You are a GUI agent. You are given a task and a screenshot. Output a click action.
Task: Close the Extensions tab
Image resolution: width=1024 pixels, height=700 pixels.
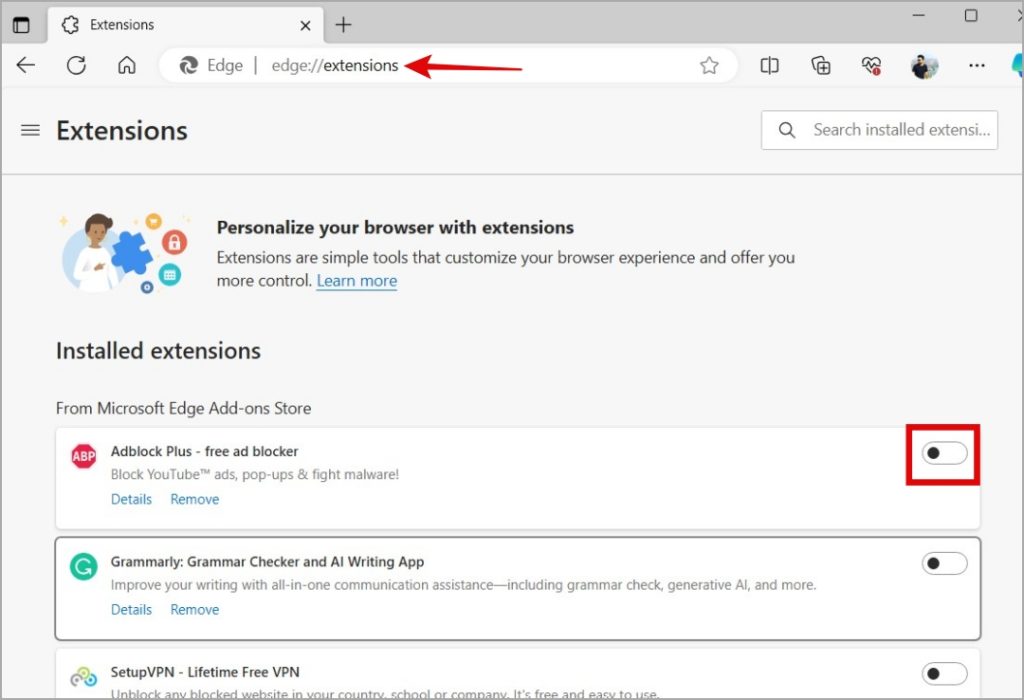point(305,25)
